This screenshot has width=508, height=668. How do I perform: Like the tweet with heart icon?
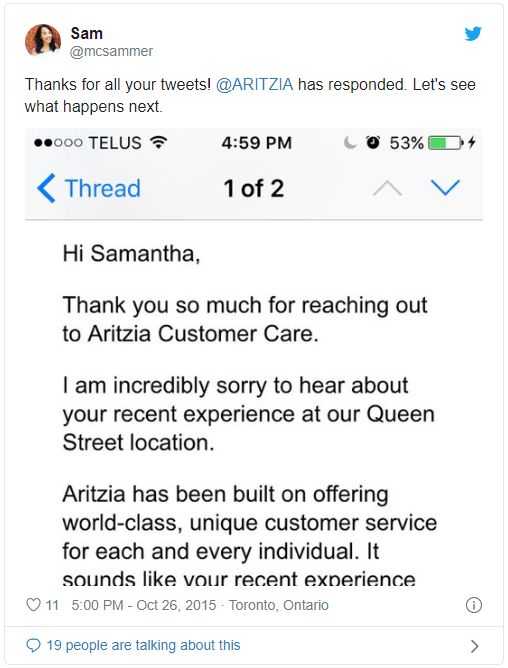(33, 605)
